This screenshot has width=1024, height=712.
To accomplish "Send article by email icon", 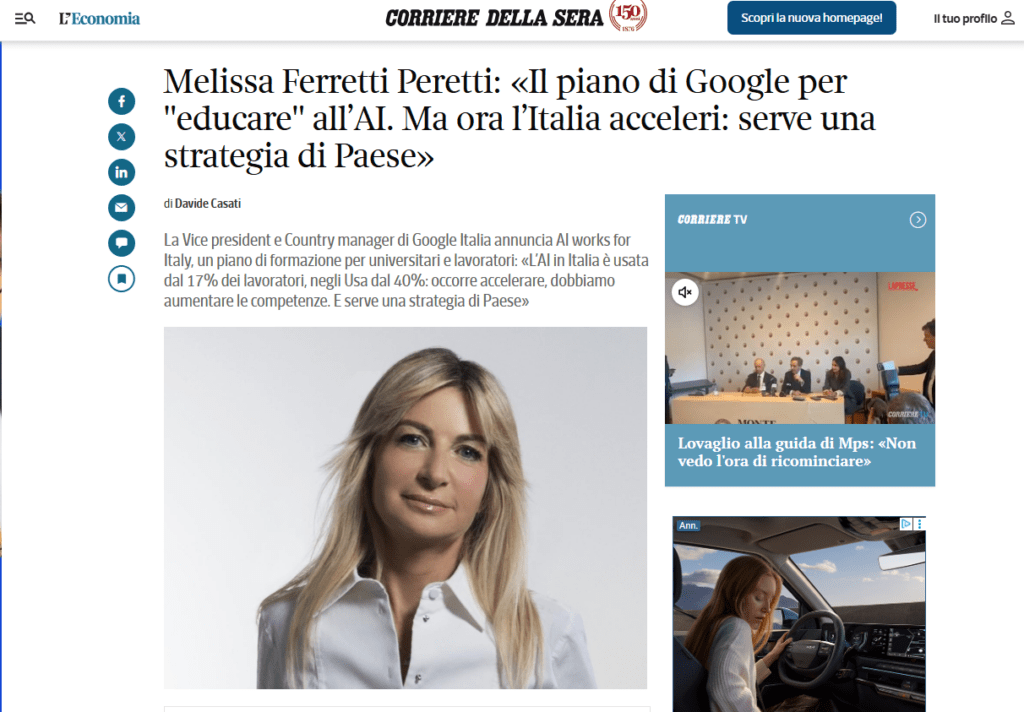I will [121, 208].
